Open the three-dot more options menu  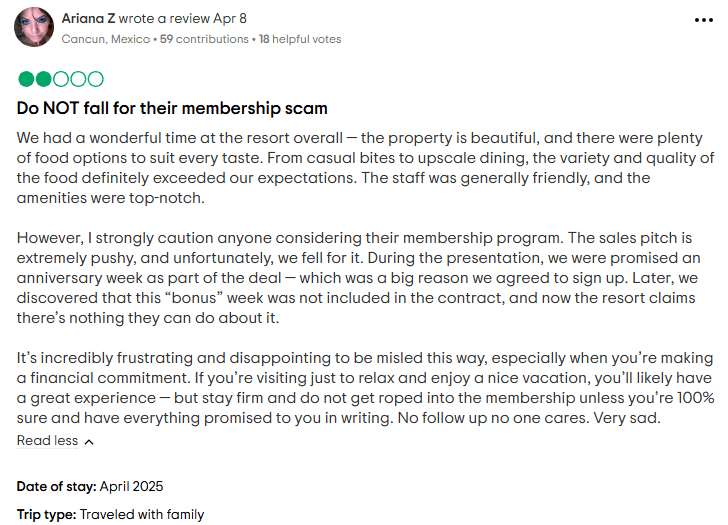703,19
